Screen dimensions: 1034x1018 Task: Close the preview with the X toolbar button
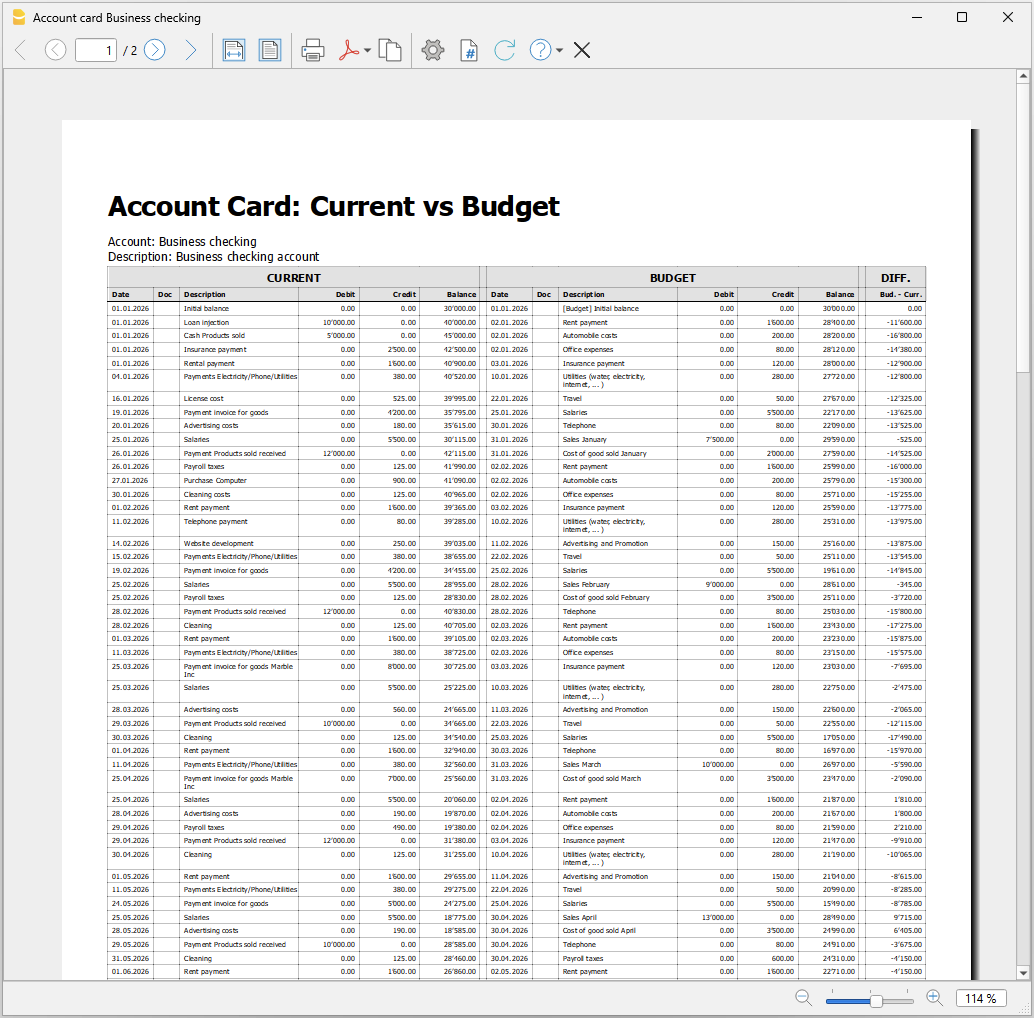[582, 49]
